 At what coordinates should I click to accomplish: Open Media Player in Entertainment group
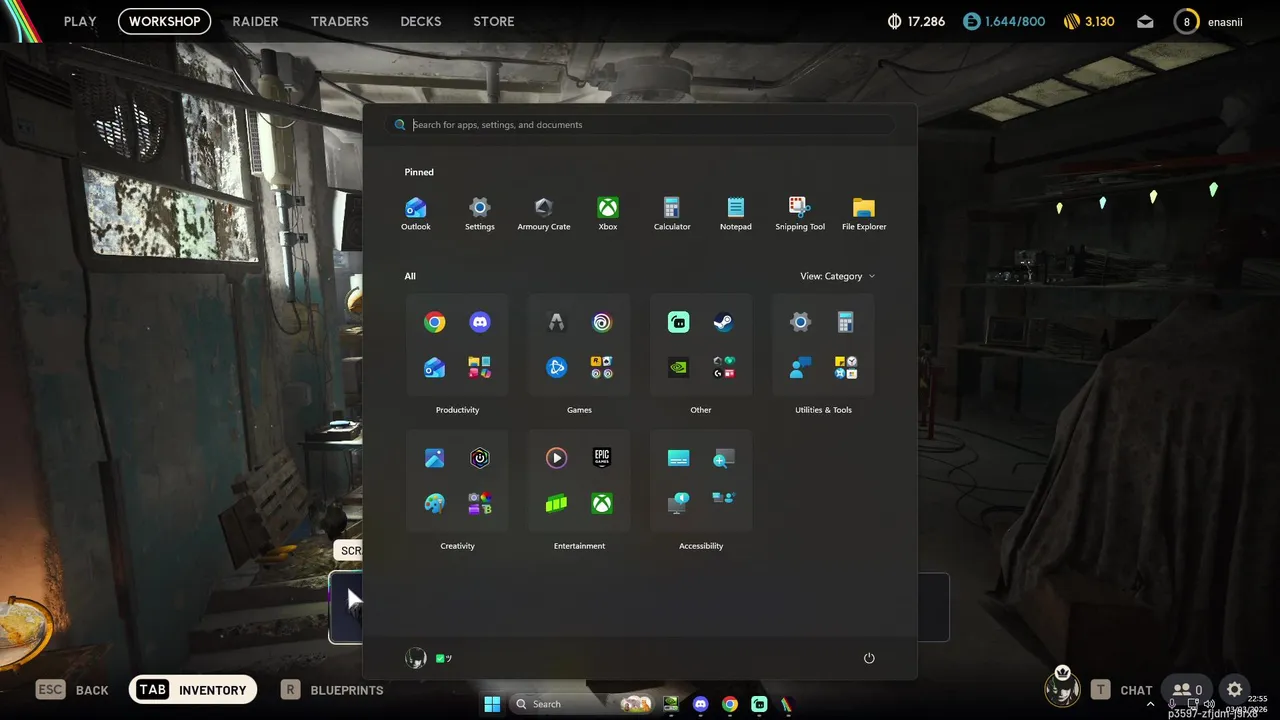(556, 458)
